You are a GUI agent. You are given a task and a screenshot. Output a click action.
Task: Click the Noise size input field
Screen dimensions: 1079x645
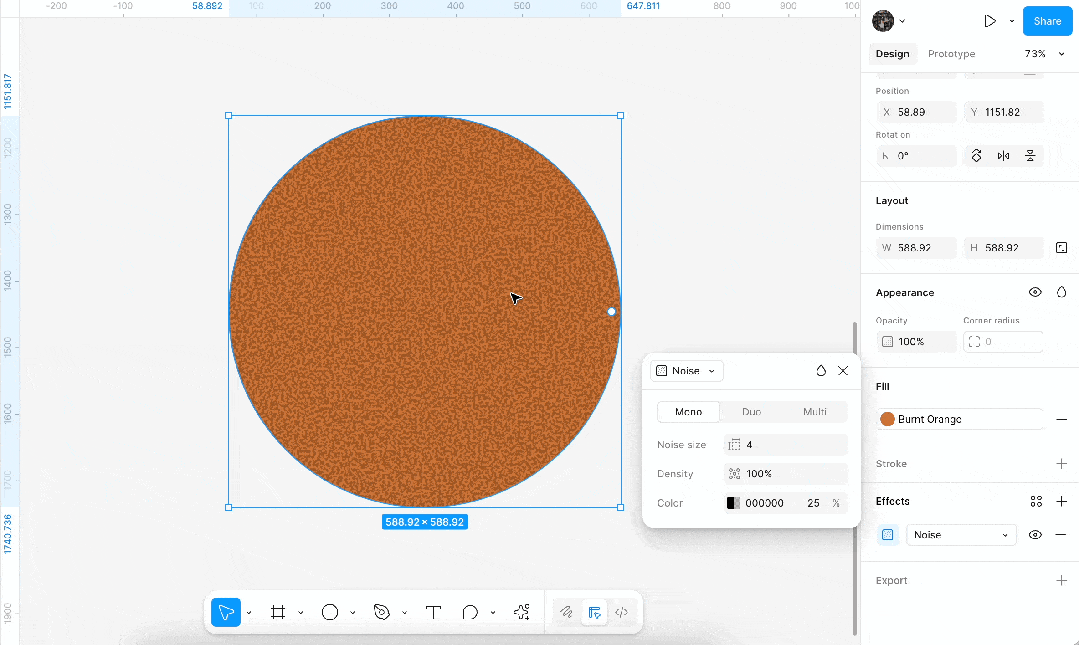(785, 445)
